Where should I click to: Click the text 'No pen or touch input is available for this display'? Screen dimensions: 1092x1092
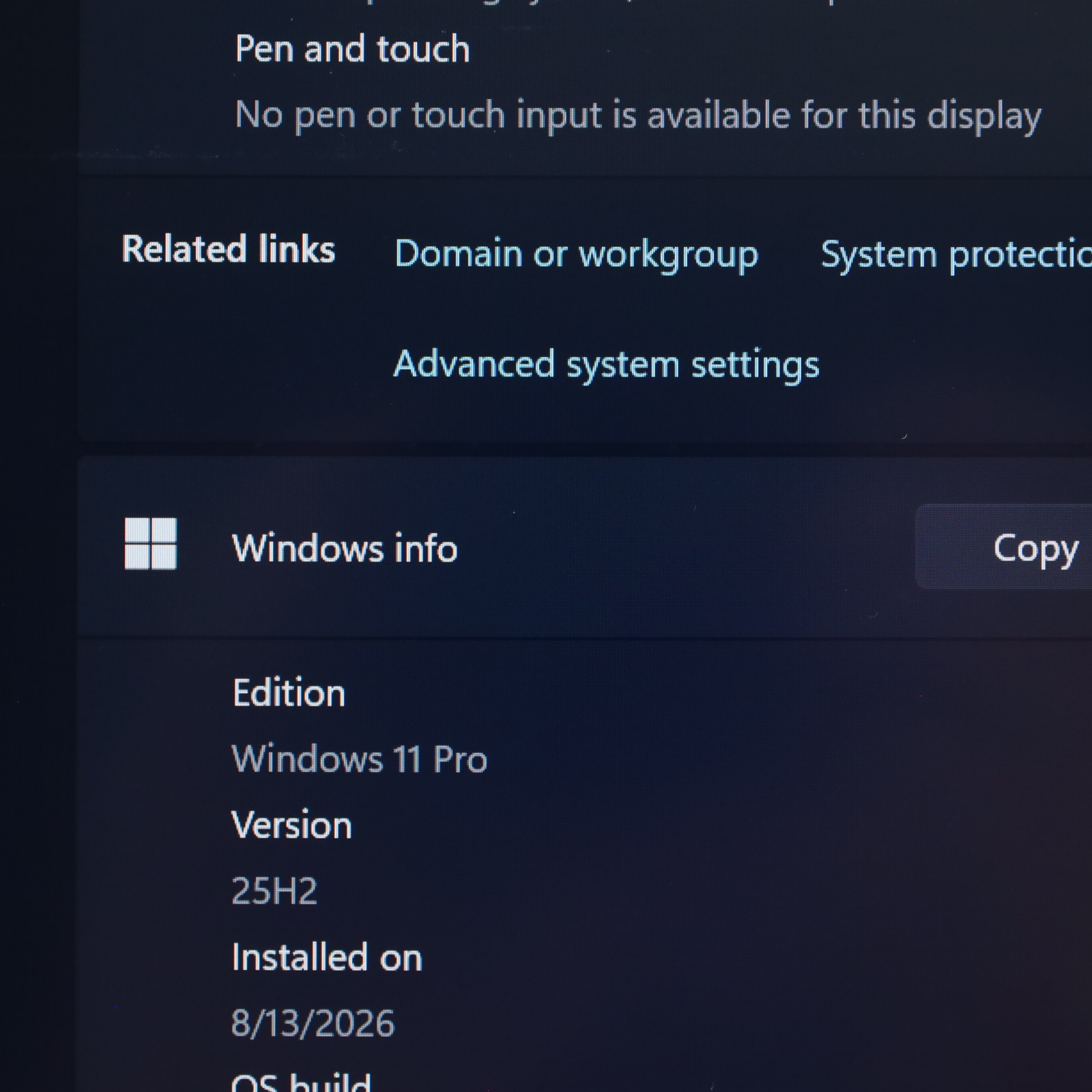point(638,115)
